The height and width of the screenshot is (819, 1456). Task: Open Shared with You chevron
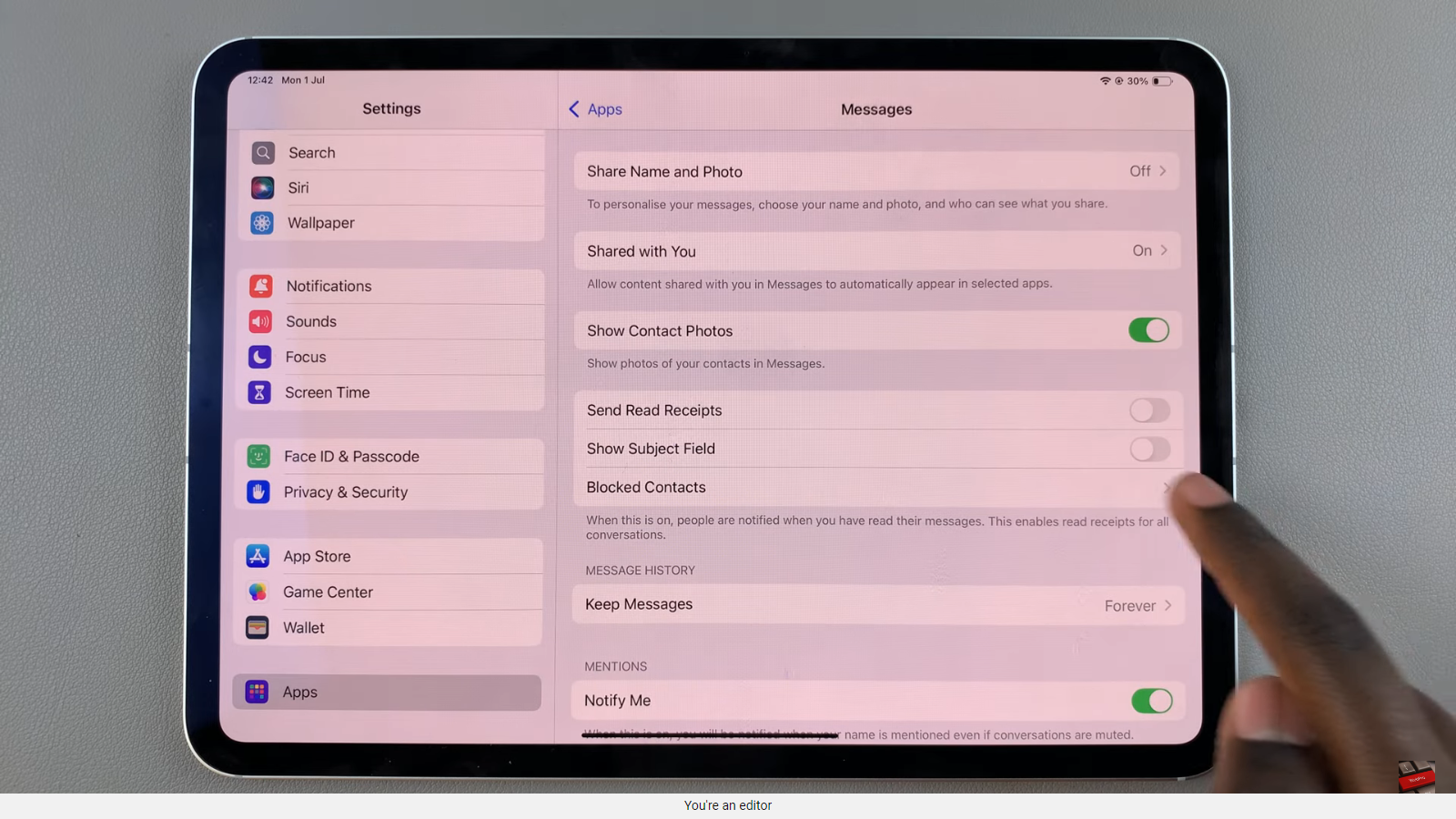[1164, 250]
